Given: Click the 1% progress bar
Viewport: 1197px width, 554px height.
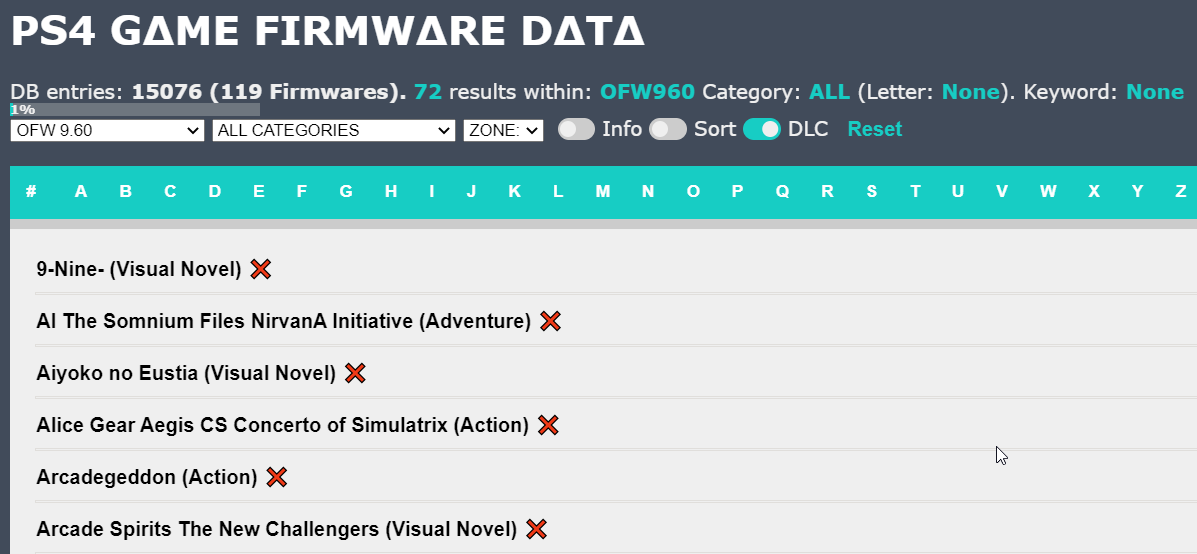Looking at the screenshot, I should [135, 110].
